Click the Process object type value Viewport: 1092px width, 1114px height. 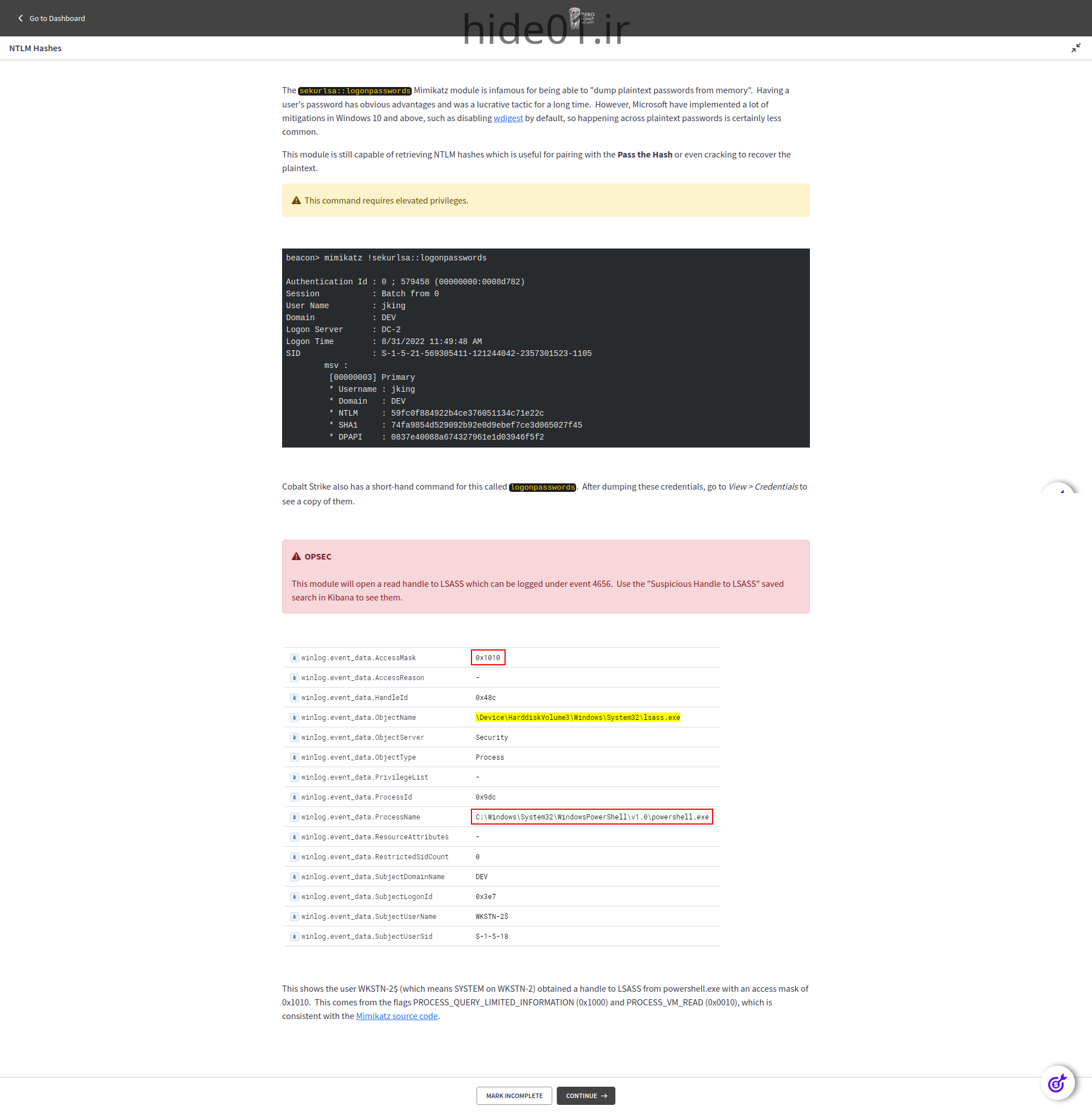[490, 757]
